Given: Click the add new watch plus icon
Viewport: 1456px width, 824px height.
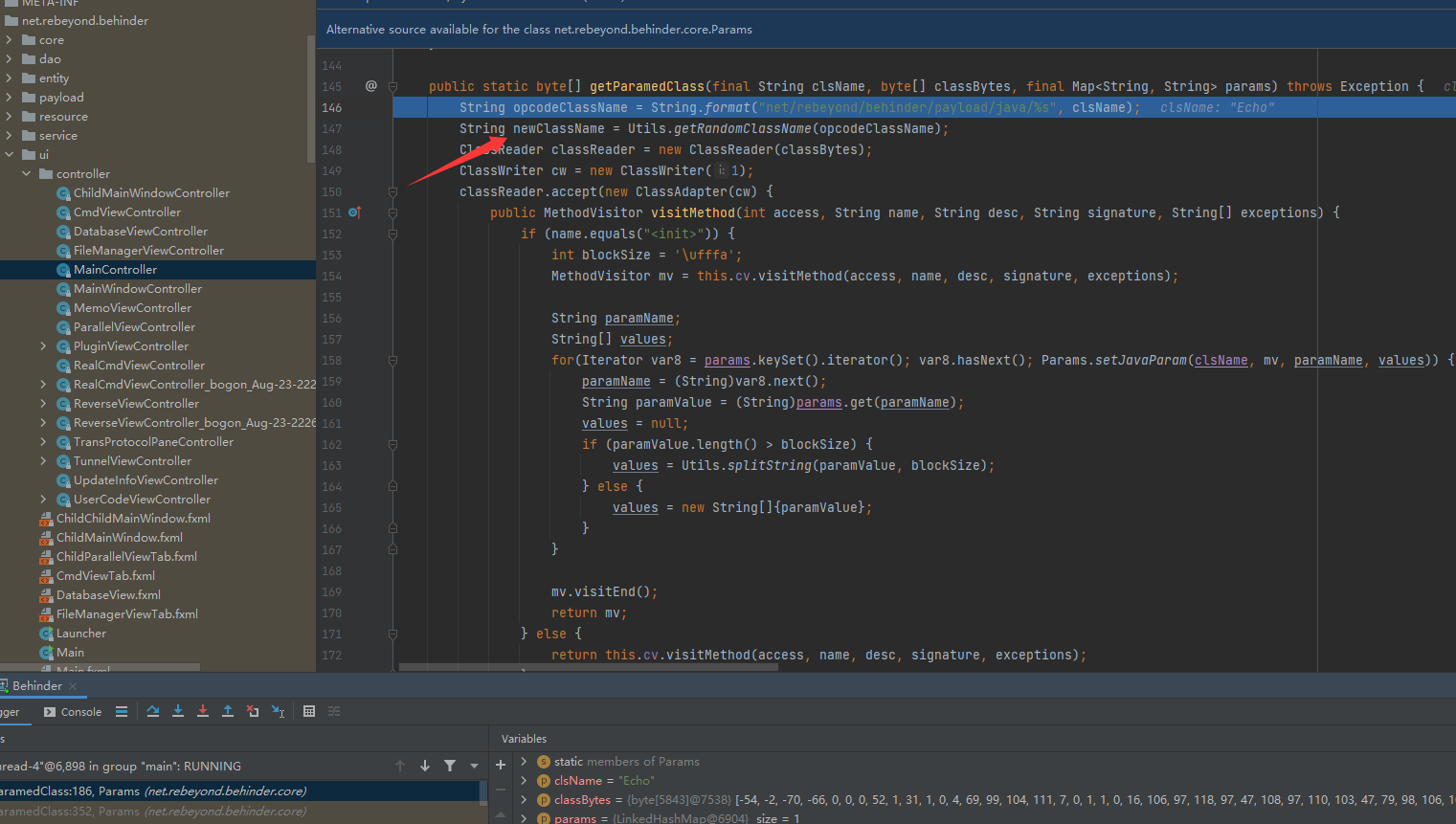Looking at the screenshot, I should tap(500, 764).
